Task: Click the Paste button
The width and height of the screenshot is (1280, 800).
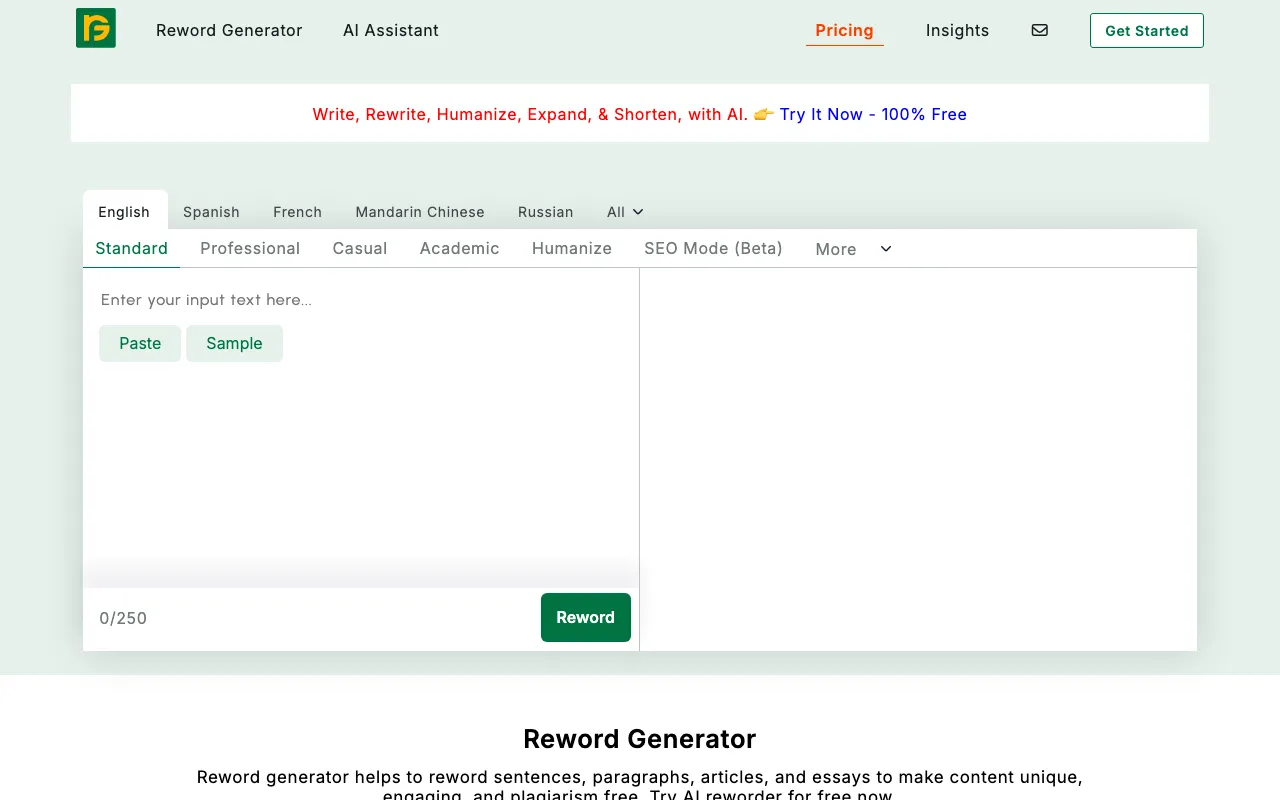Action: (140, 343)
